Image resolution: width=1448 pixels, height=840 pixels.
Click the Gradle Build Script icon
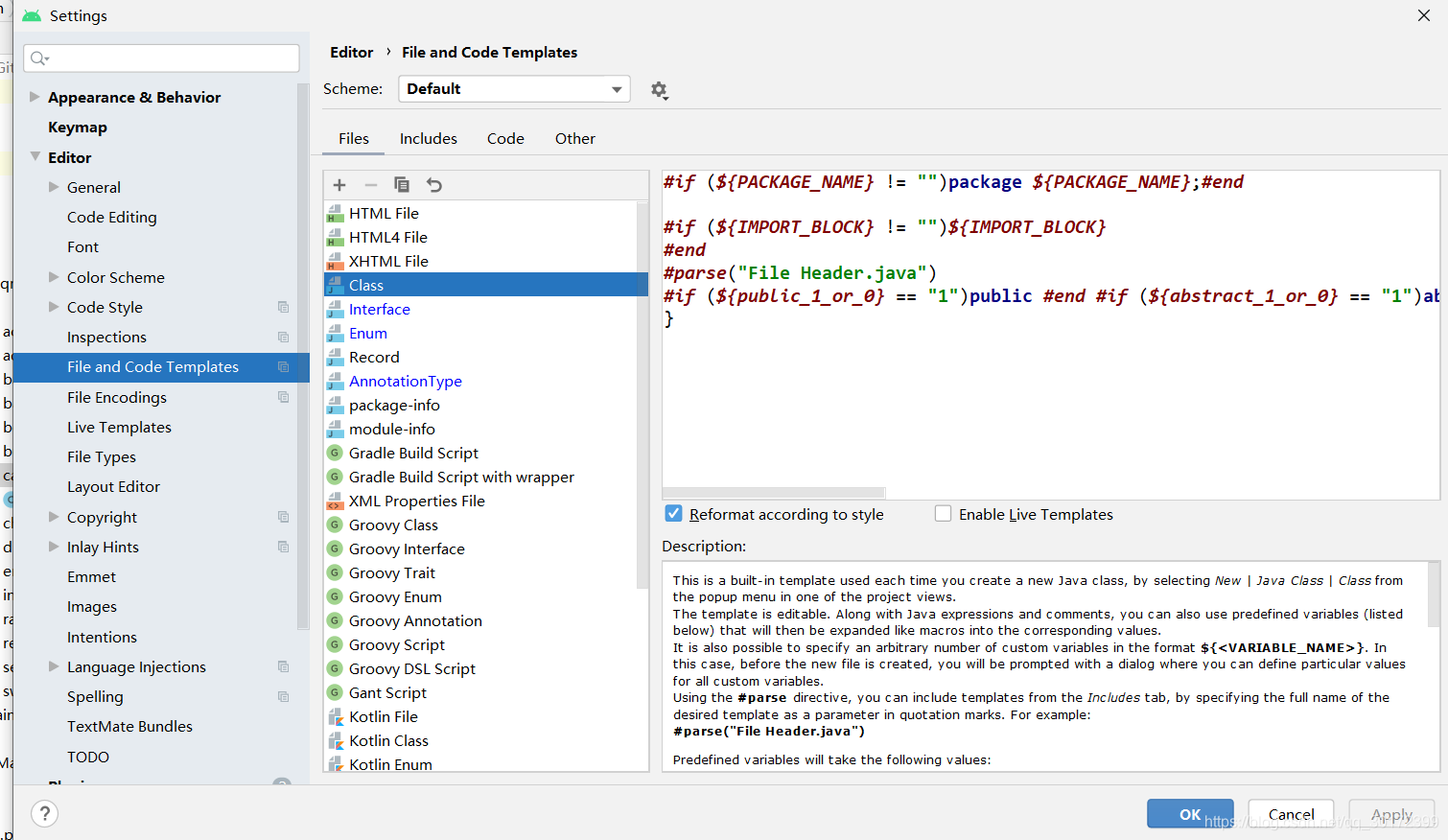(x=335, y=453)
